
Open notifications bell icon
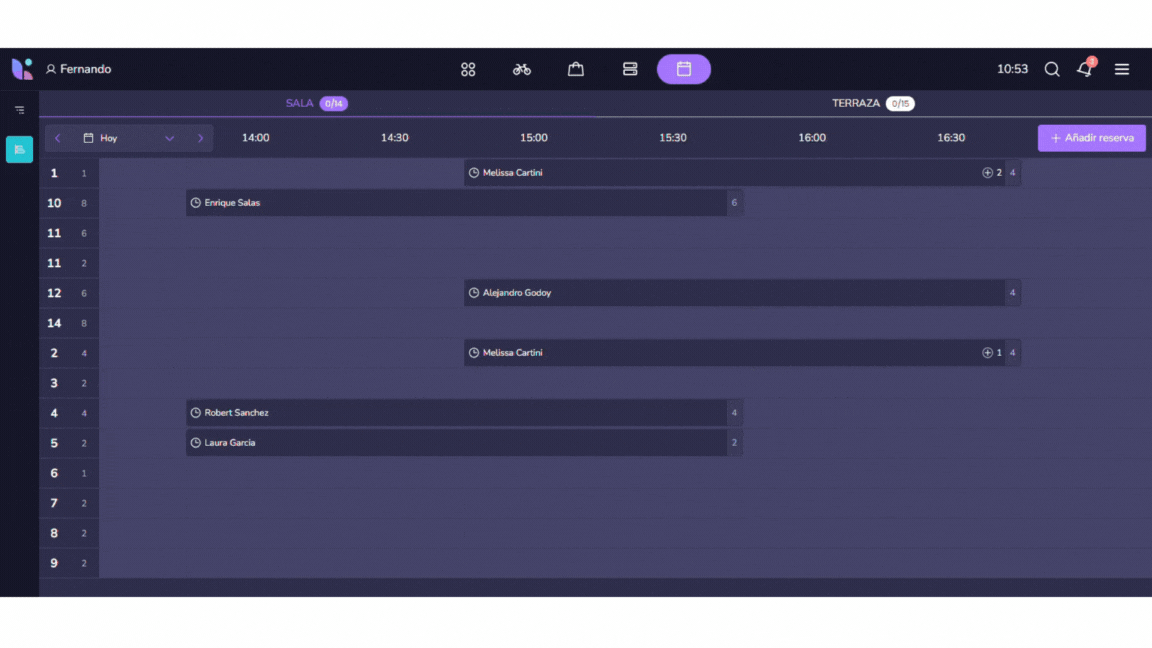point(1084,69)
